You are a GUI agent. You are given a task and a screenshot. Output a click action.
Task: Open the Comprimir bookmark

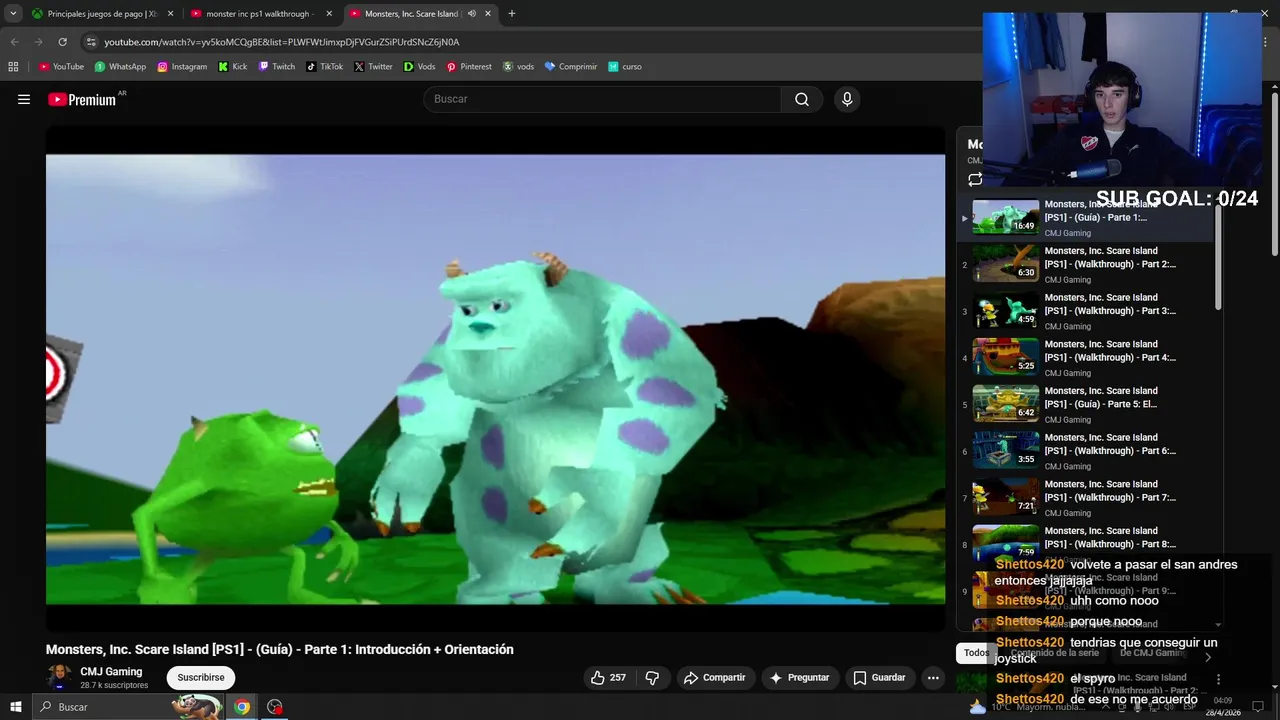pyautogui.click(x=570, y=66)
